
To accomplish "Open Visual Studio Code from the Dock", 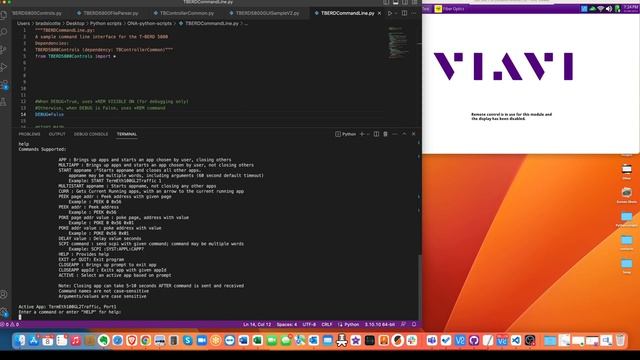I will [516, 340].
